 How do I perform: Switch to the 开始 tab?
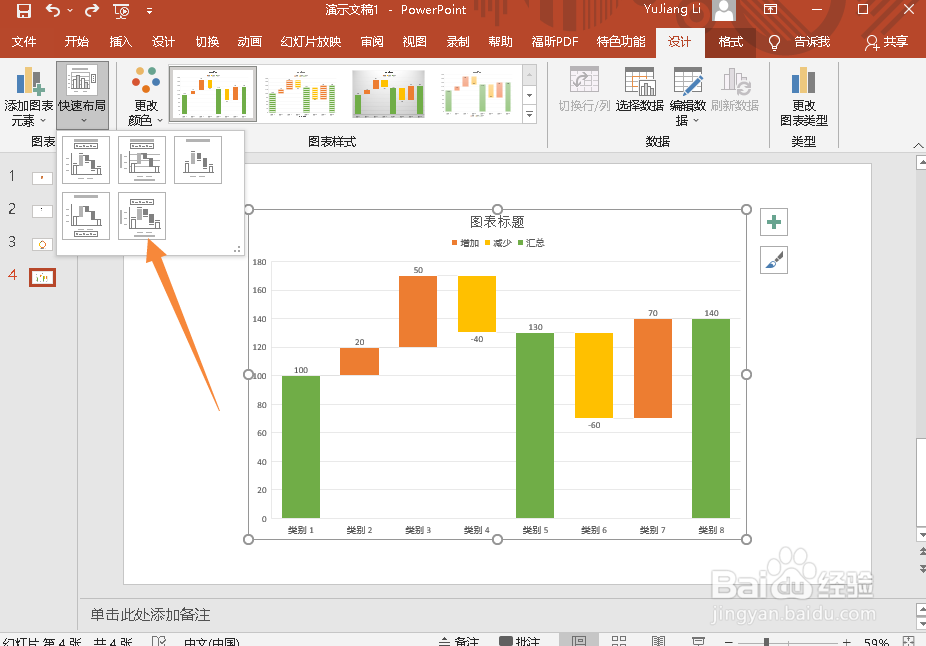tap(77, 41)
